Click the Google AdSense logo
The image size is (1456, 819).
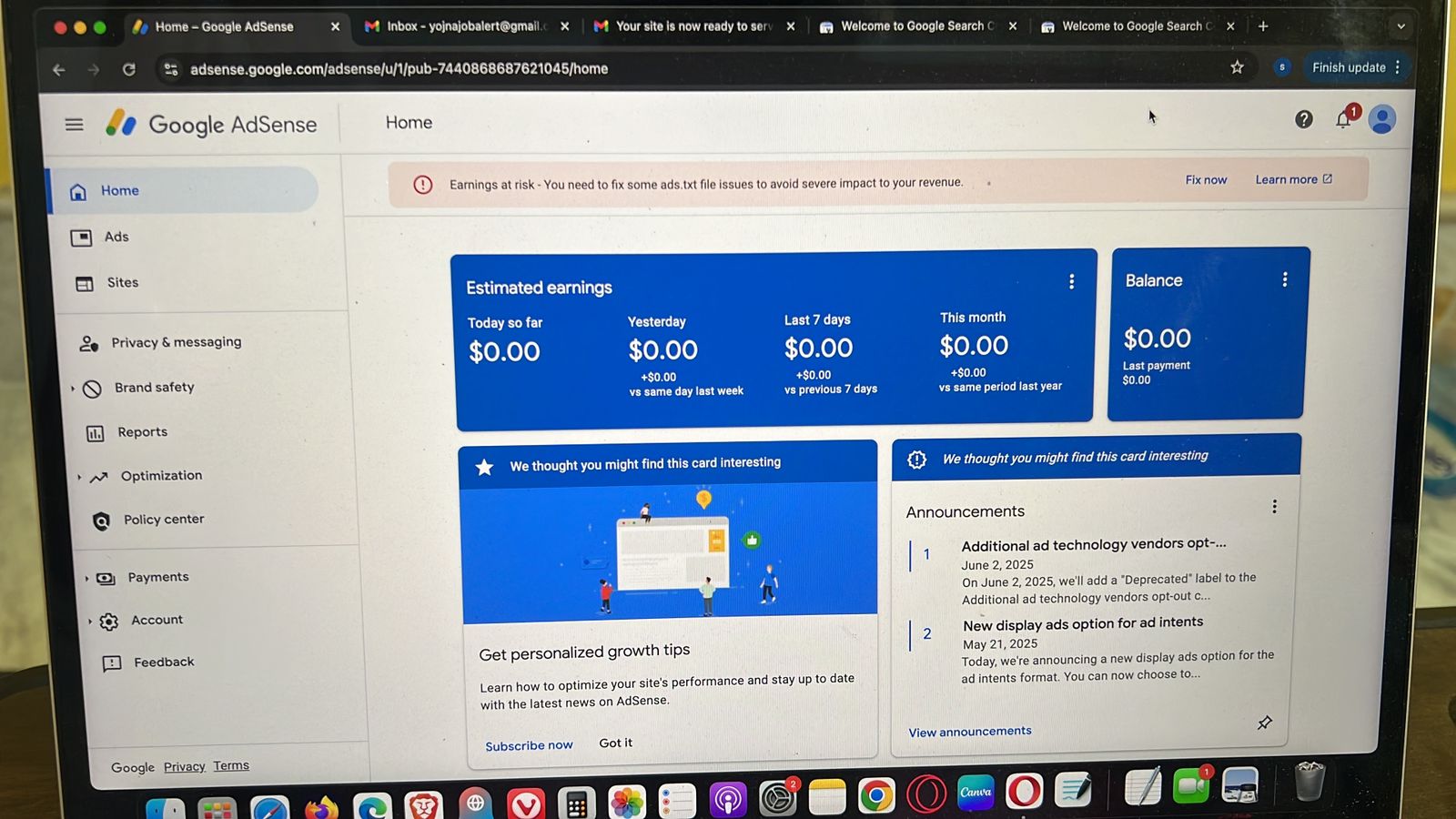click(x=211, y=124)
